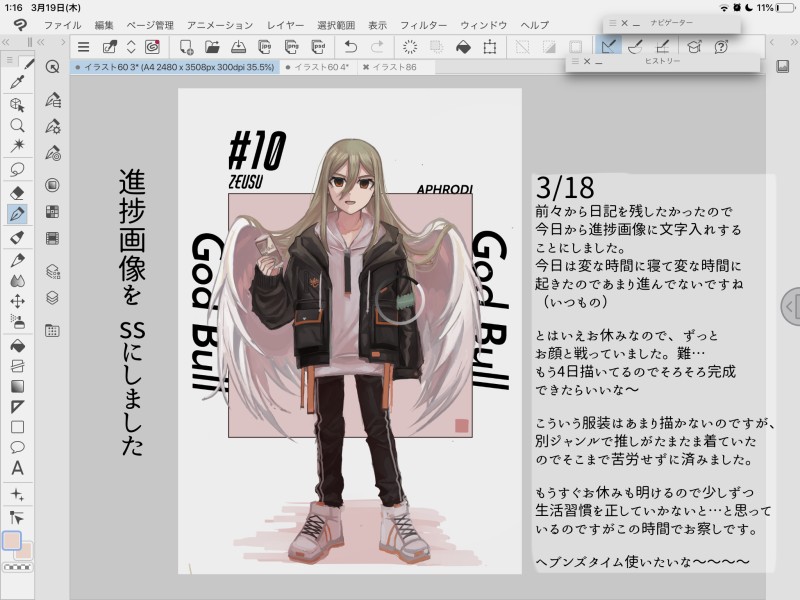Pick the Text tool

tap(17, 468)
